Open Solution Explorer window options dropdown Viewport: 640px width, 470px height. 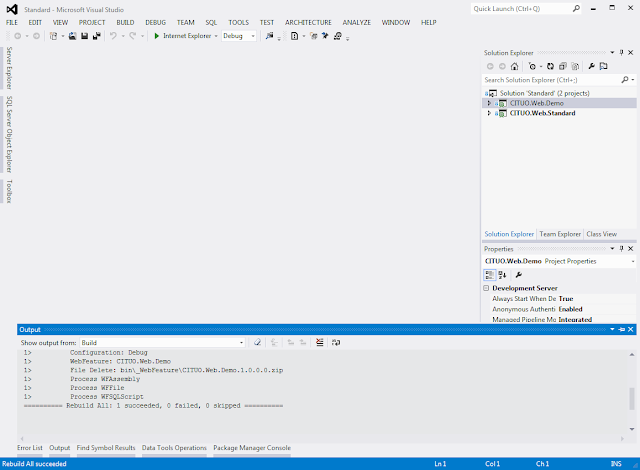tap(612, 53)
